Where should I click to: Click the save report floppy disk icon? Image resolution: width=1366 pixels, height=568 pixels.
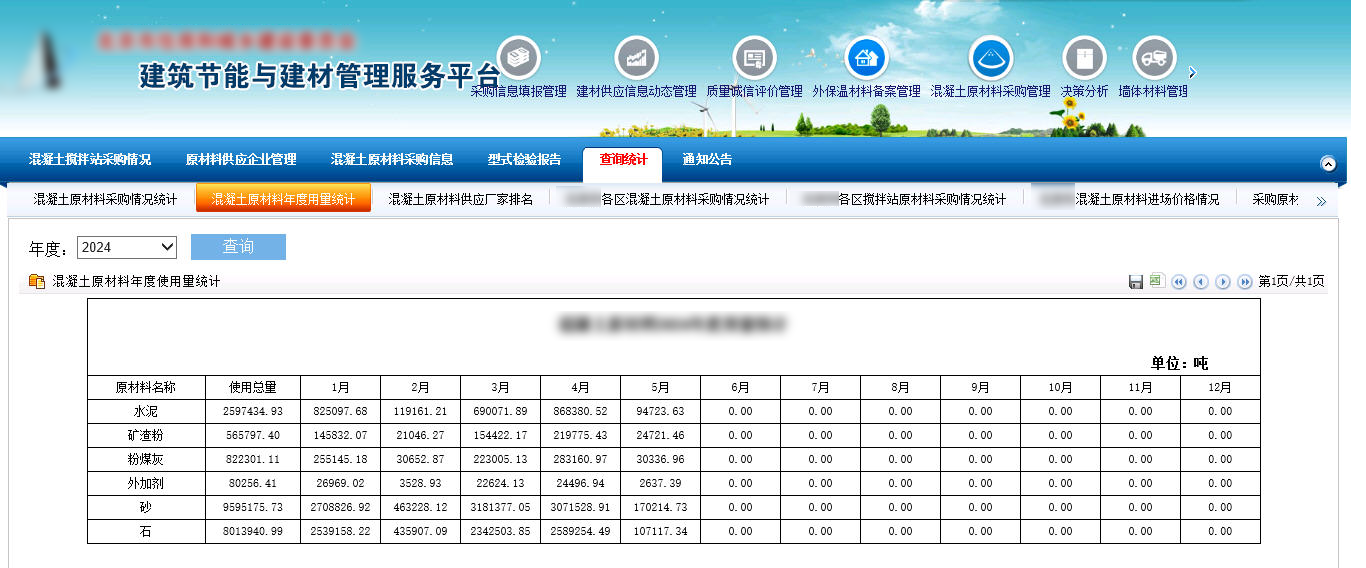click(x=1136, y=282)
